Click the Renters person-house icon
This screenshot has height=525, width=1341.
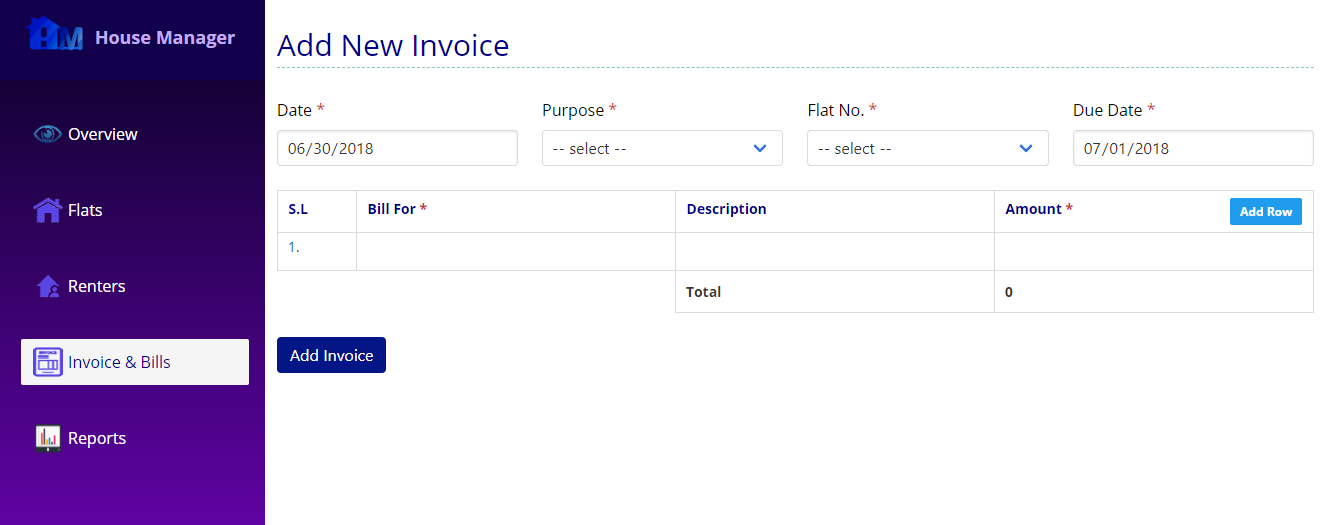(47, 287)
